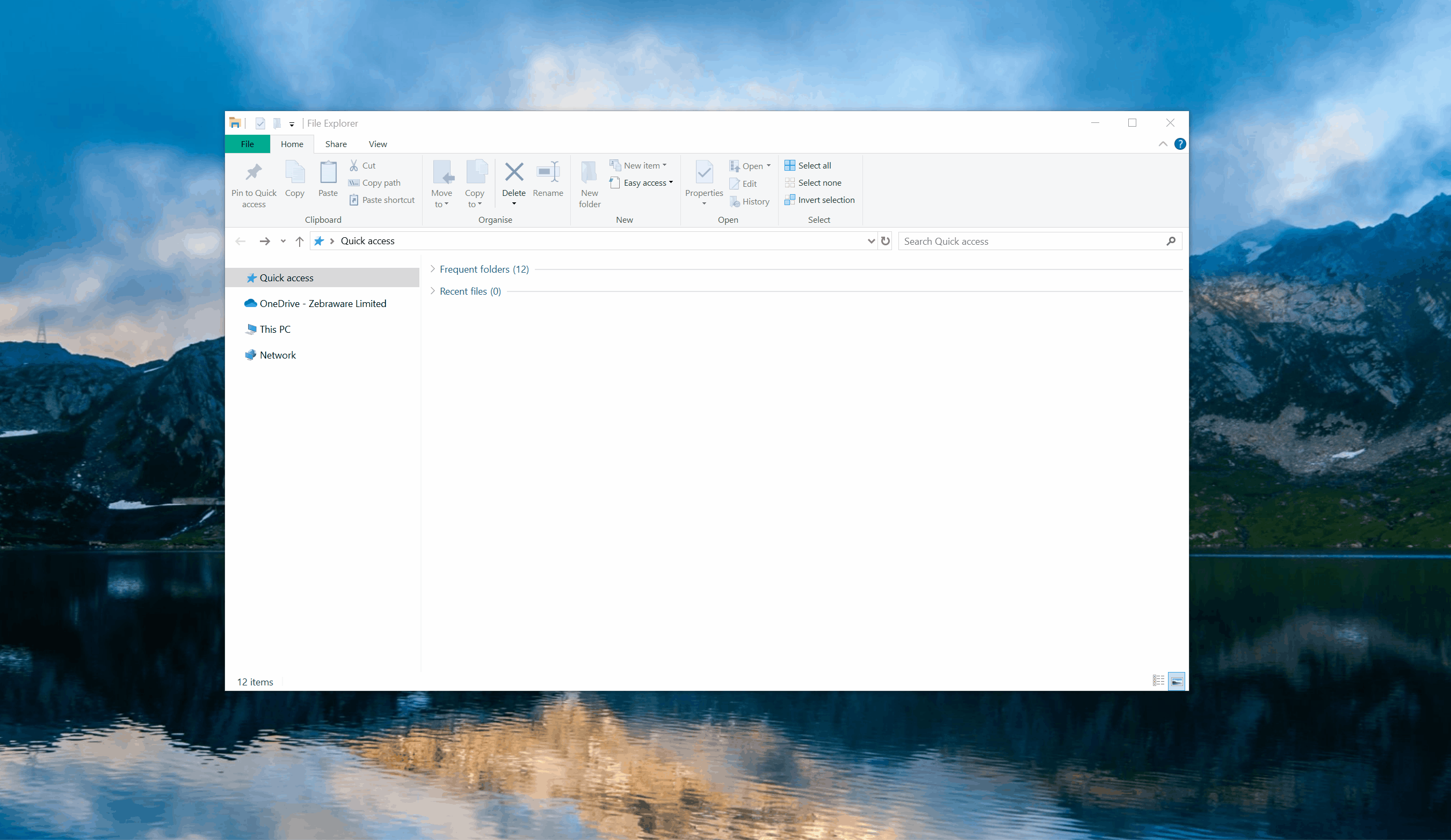
Task: Click title bar New folder quick icon
Action: coord(277,123)
